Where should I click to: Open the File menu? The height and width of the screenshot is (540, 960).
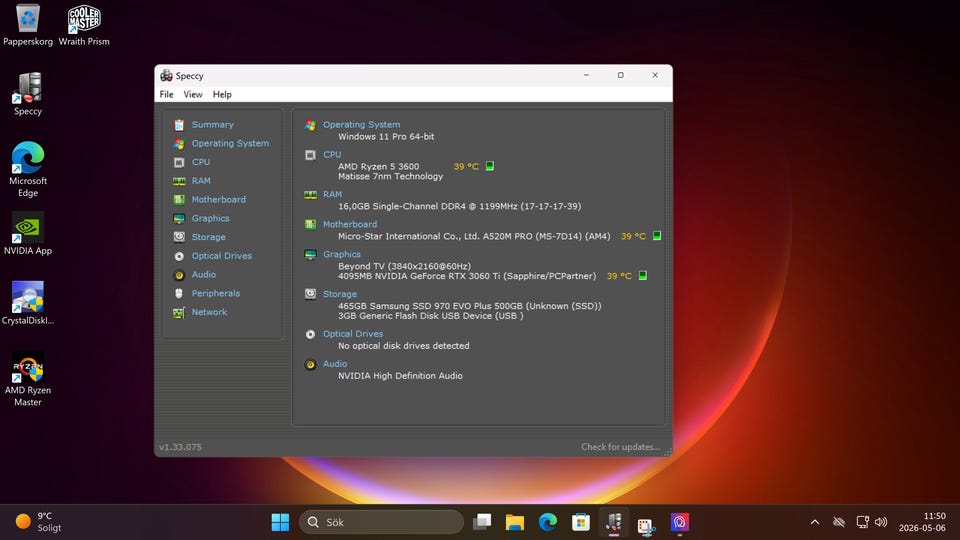(x=167, y=94)
